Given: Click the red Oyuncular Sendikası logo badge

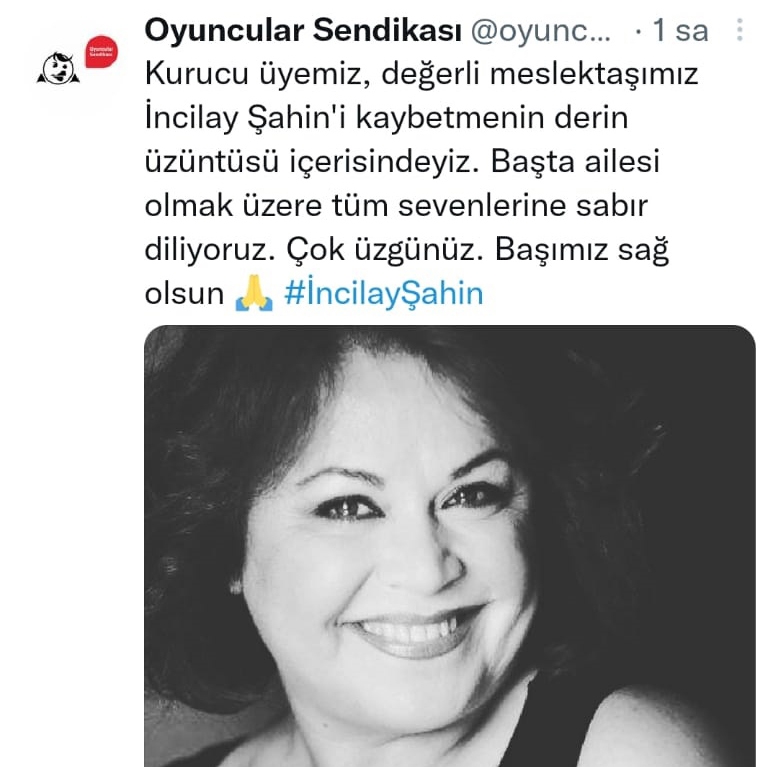Looking at the screenshot, I should (x=102, y=51).
